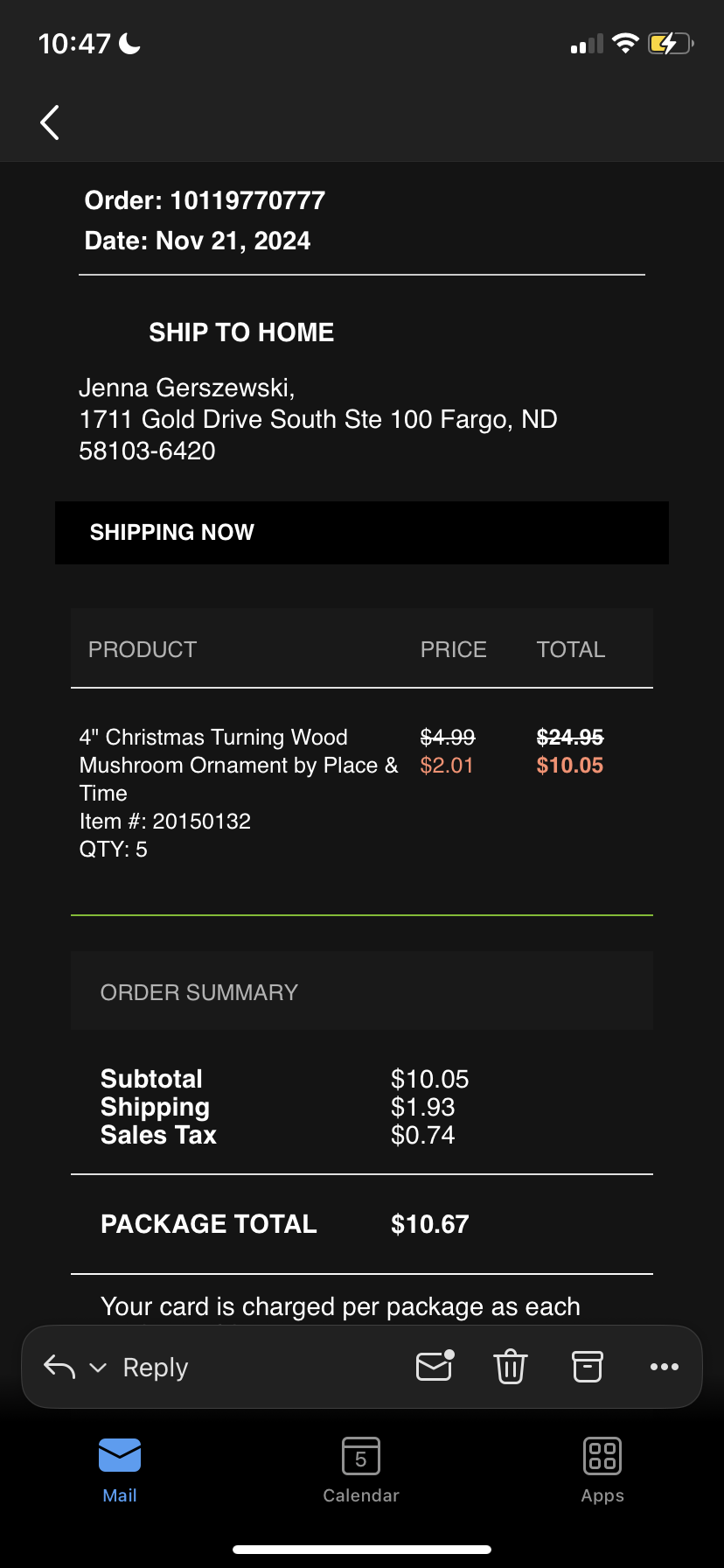Tap the Fargo shipping address
The width and height of the screenshot is (724, 1568).
tap(318, 420)
